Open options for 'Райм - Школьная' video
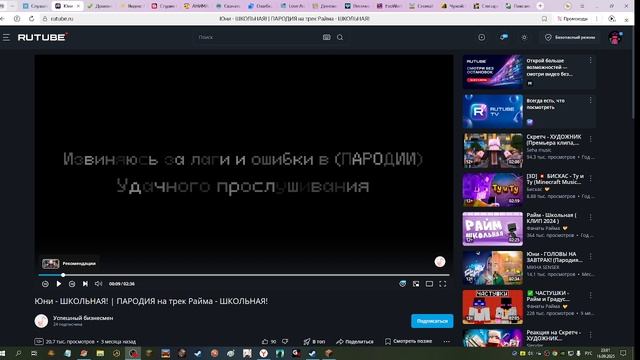 (591, 217)
